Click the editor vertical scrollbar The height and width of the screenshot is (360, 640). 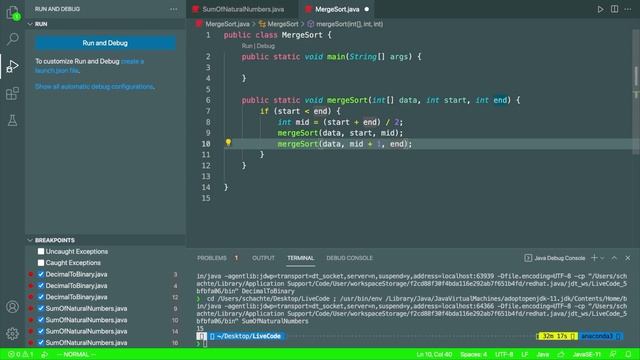point(636,91)
